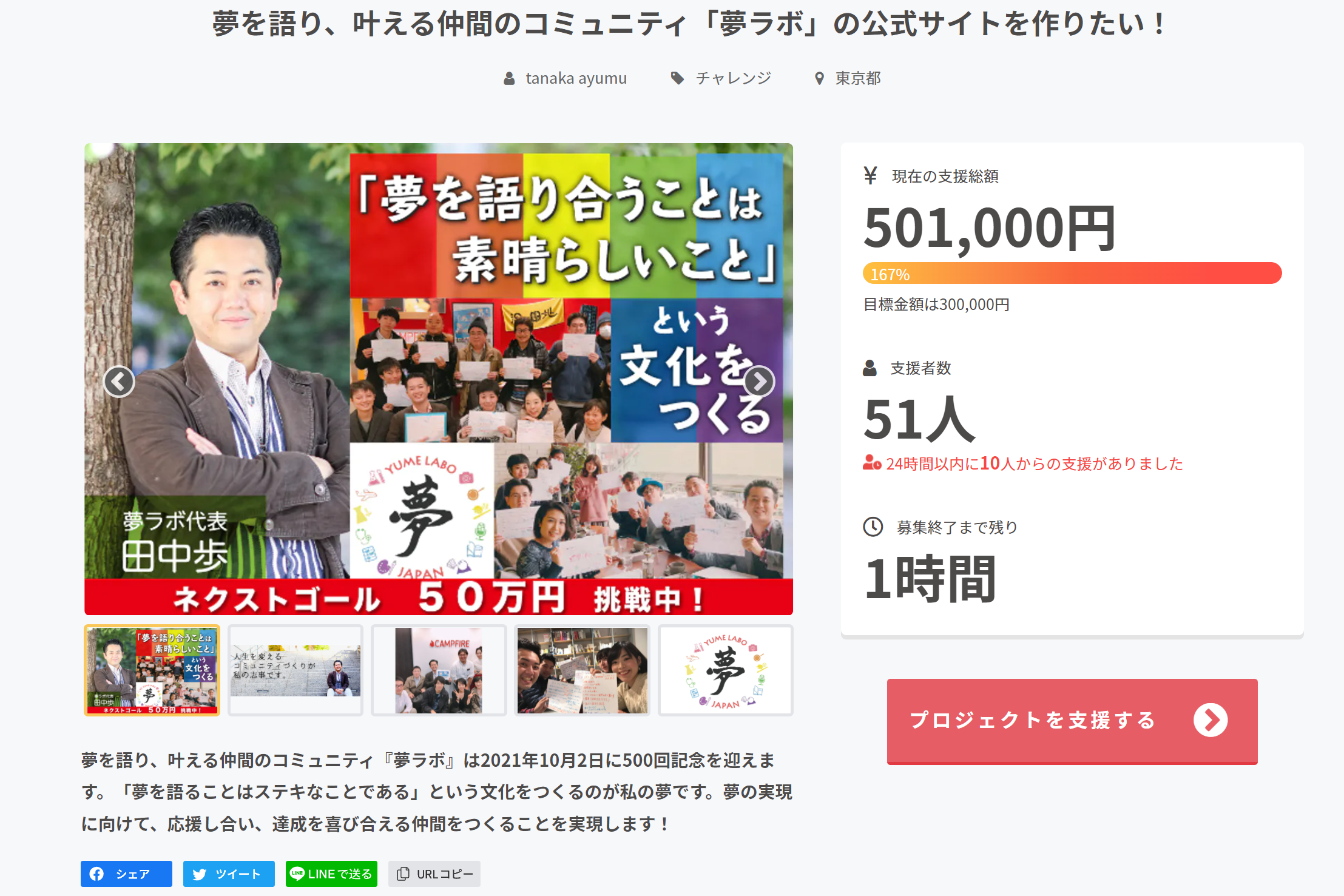Click the URL copy clipboard icon
The image size is (1344, 896).
point(402,874)
